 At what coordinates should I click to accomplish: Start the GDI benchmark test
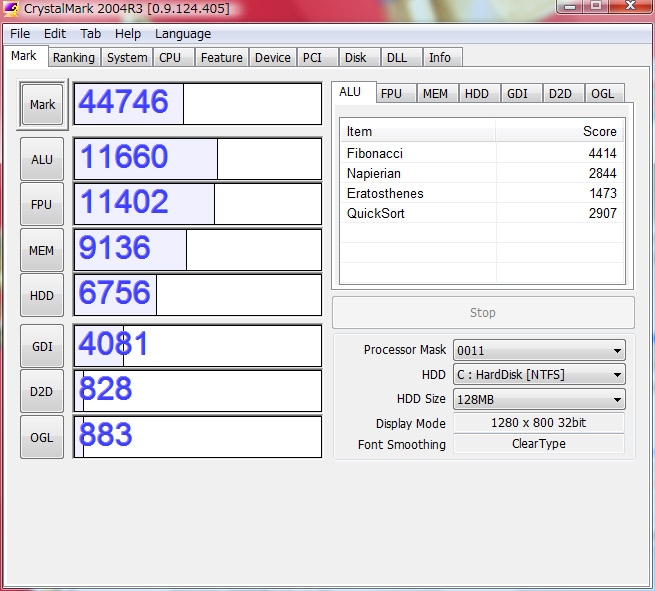pos(42,346)
